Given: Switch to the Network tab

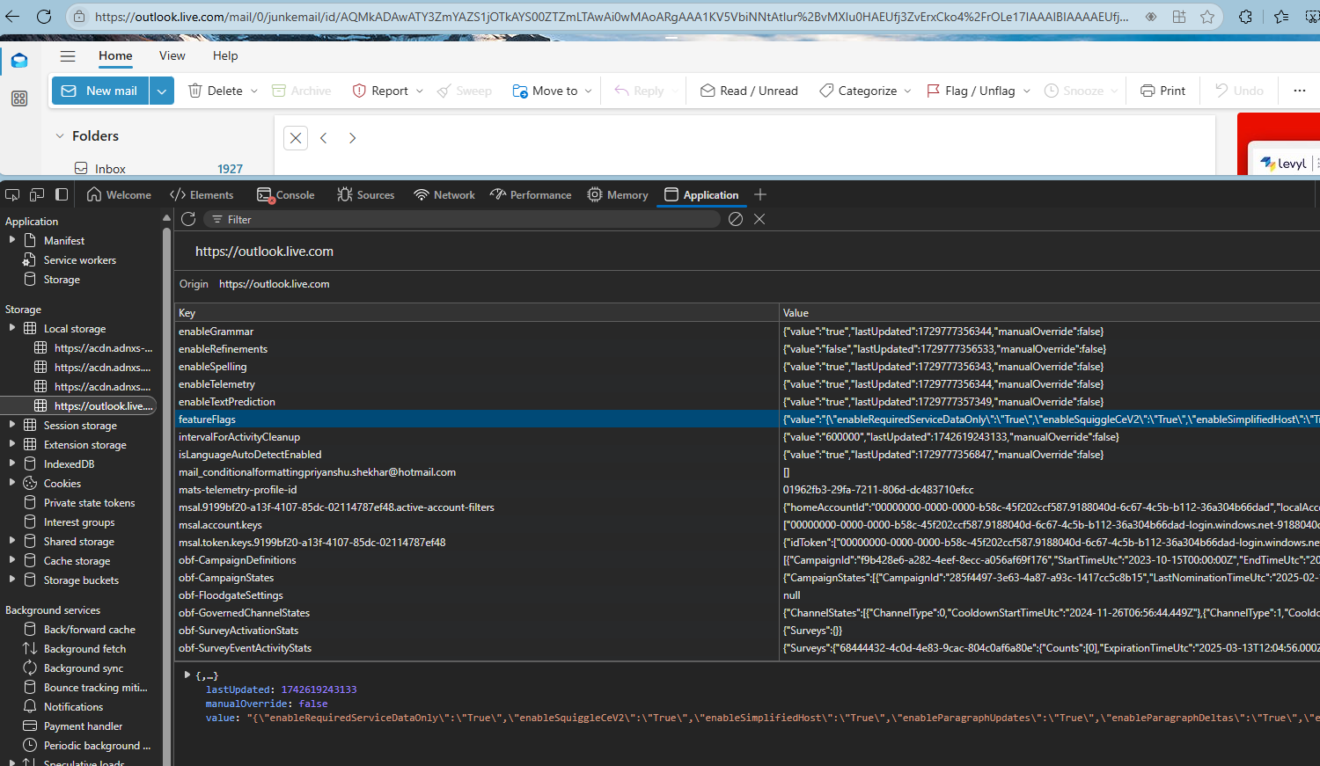Looking at the screenshot, I should [444, 195].
